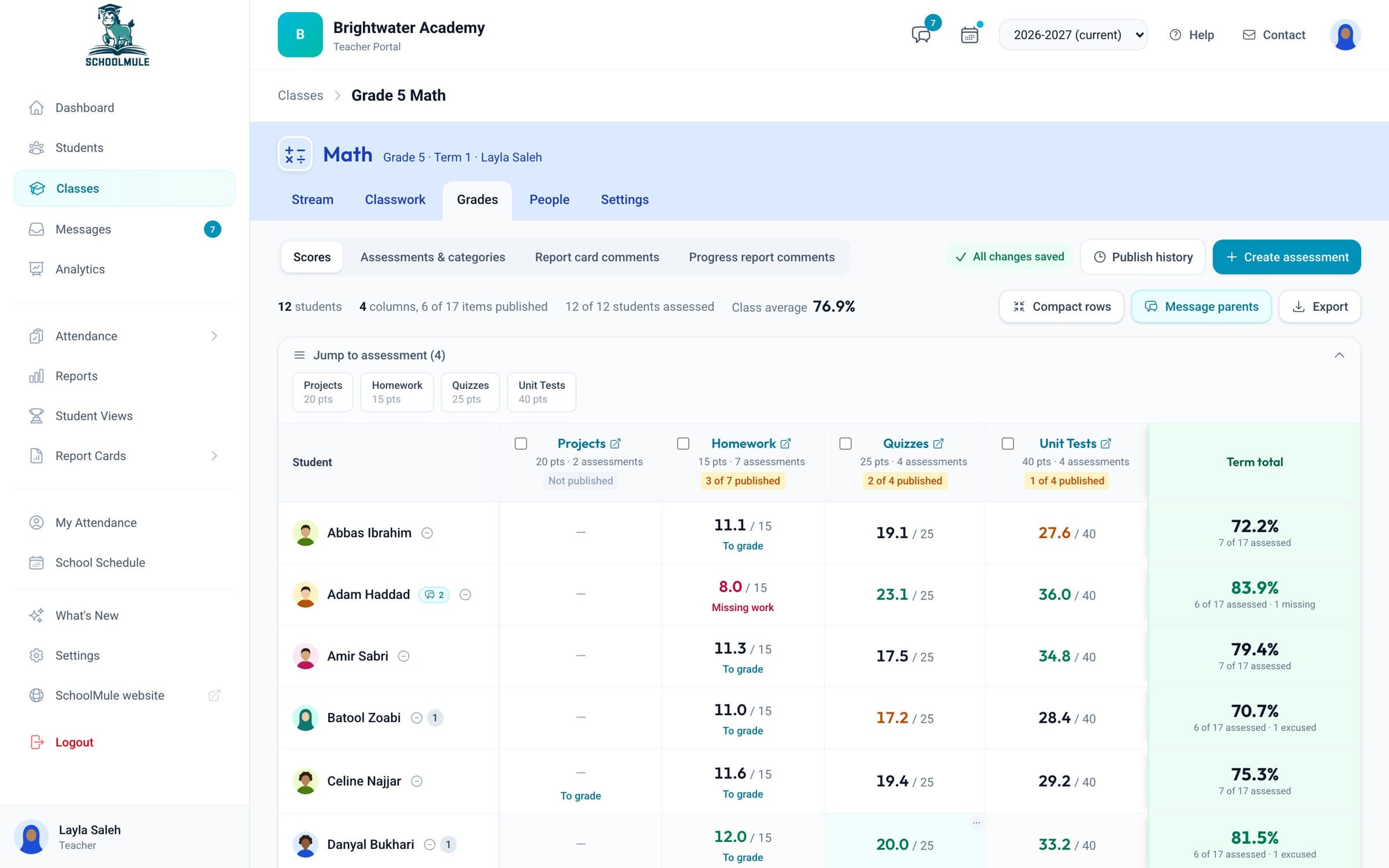The width and height of the screenshot is (1389, 868).
Task: Open the calendar icon in header
Action: pyautogui.click(x=969, y=35)
